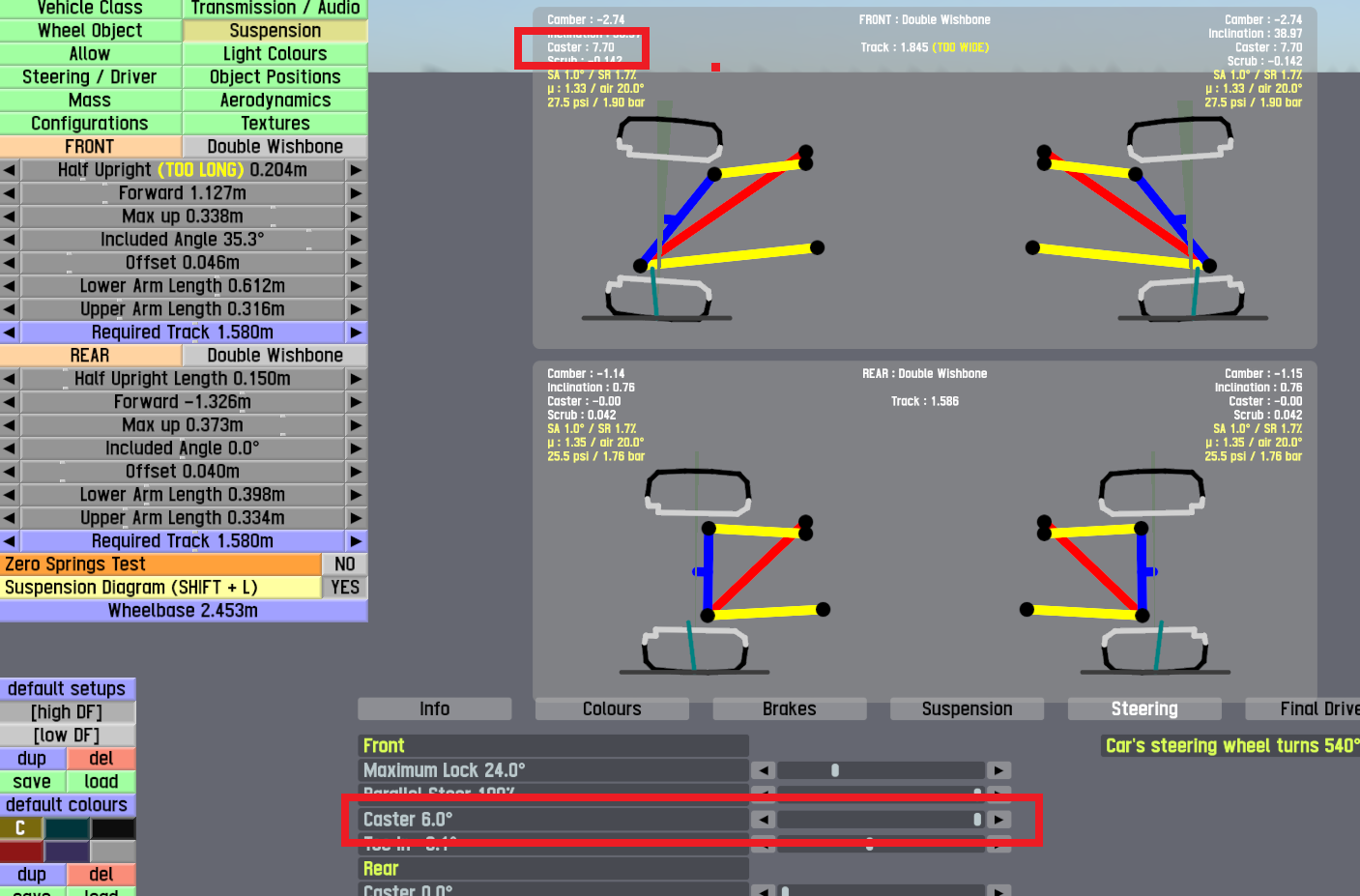
Task: Toggle Zero Springs Test NO button
Action: click(x=345, y=564)
